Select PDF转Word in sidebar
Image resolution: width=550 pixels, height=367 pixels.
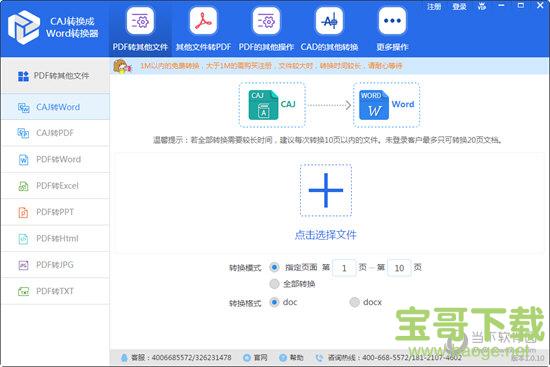pyautogui.click(x=55, y=159)
